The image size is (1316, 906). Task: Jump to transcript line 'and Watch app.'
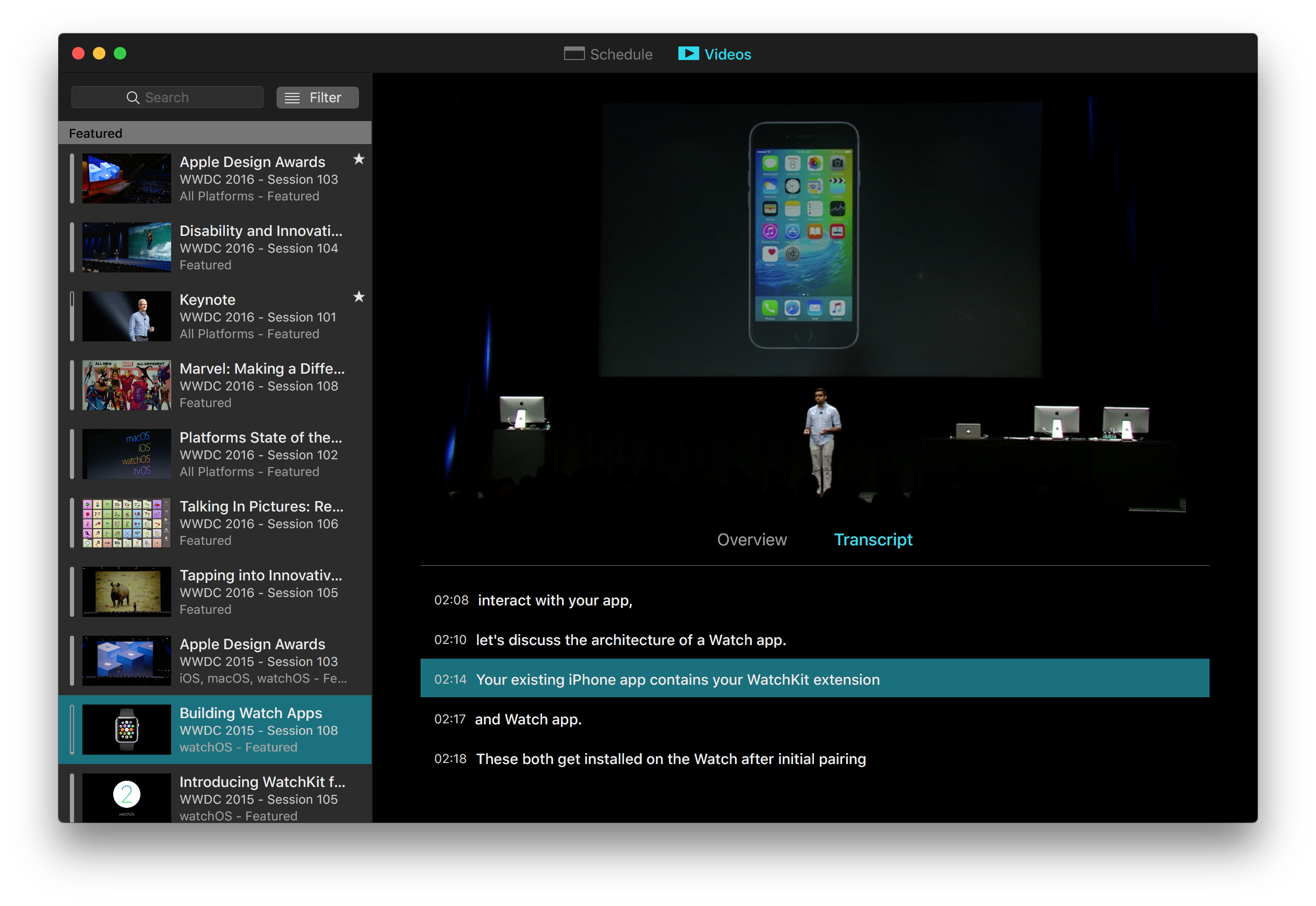pos(528,719)
